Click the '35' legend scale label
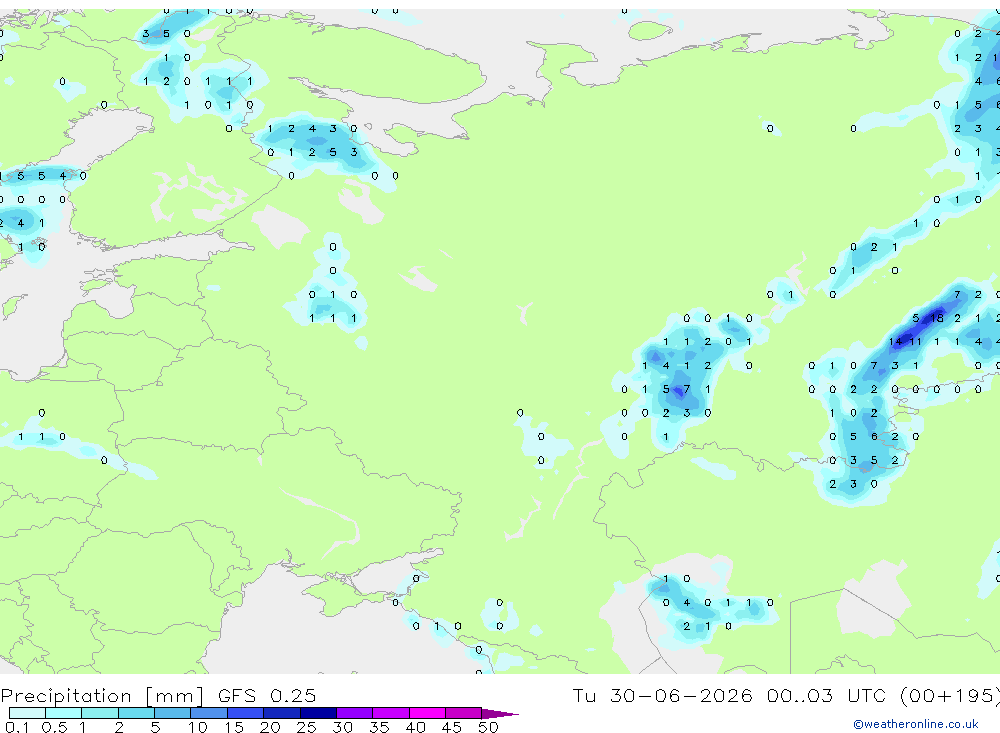This screenshot has width=1000, height=733. [x=379, y=727]
